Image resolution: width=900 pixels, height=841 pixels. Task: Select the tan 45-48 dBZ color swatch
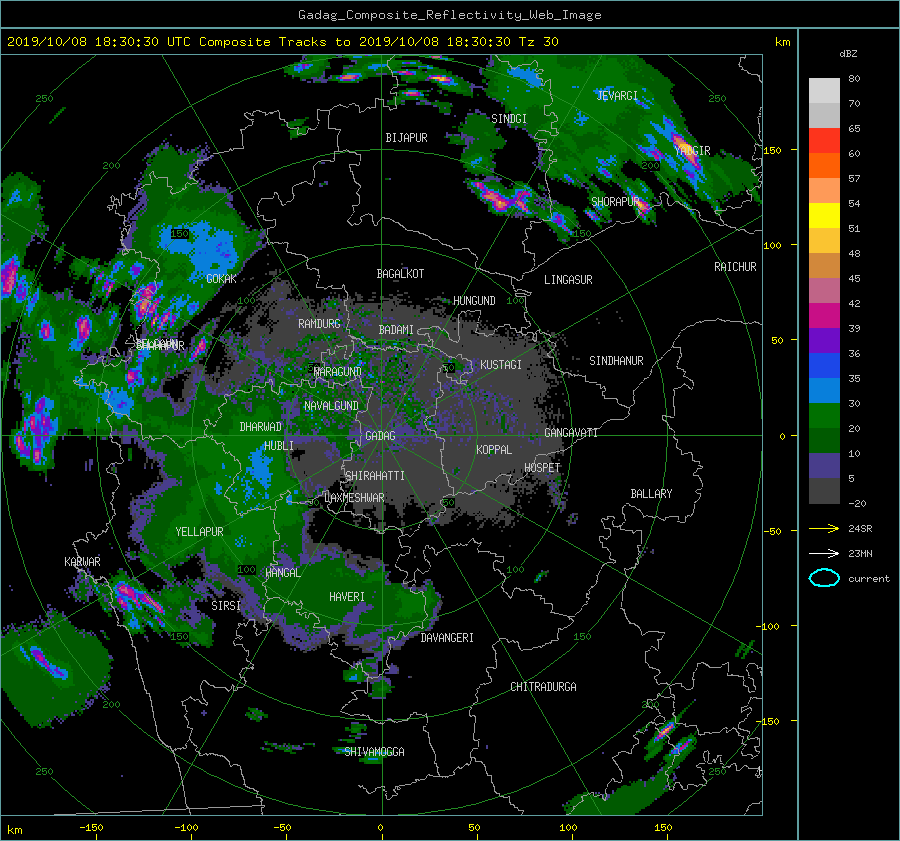pos(824,265)
